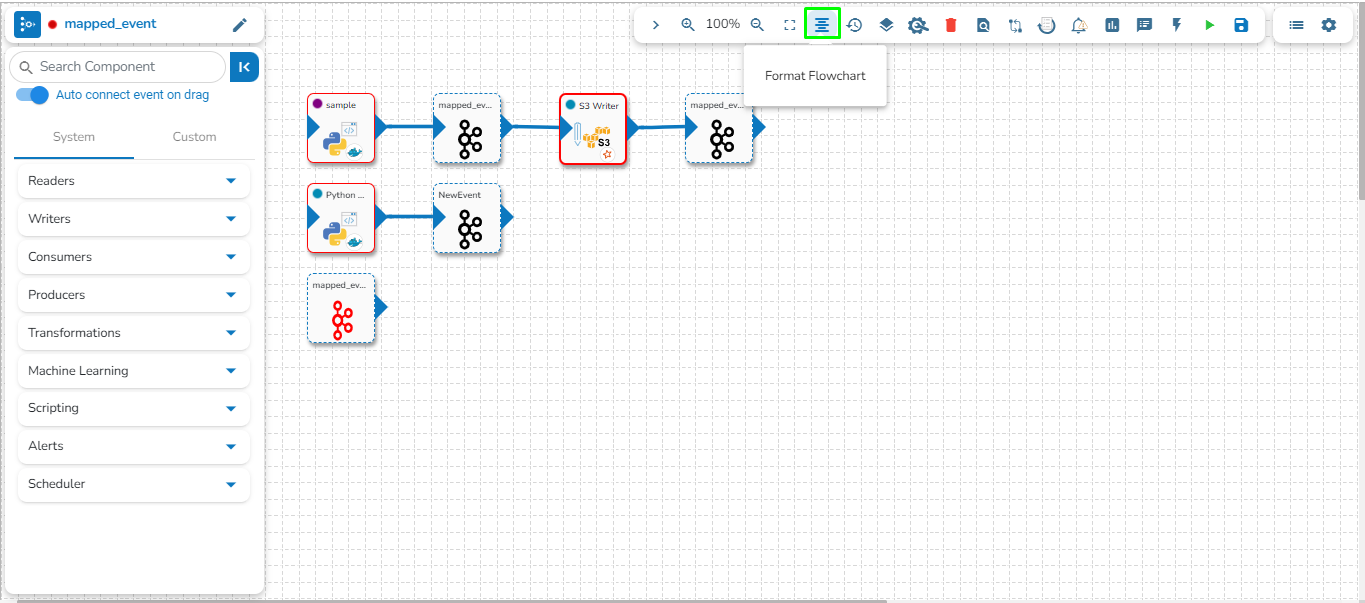Click the Format Flowchart icon
The height and width of the screenshot is (603, 1365).
click(x=822, y=24)
